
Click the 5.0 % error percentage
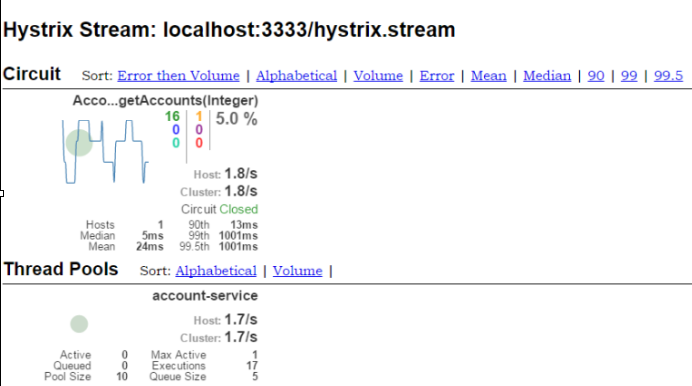click(x=237, y=119)
